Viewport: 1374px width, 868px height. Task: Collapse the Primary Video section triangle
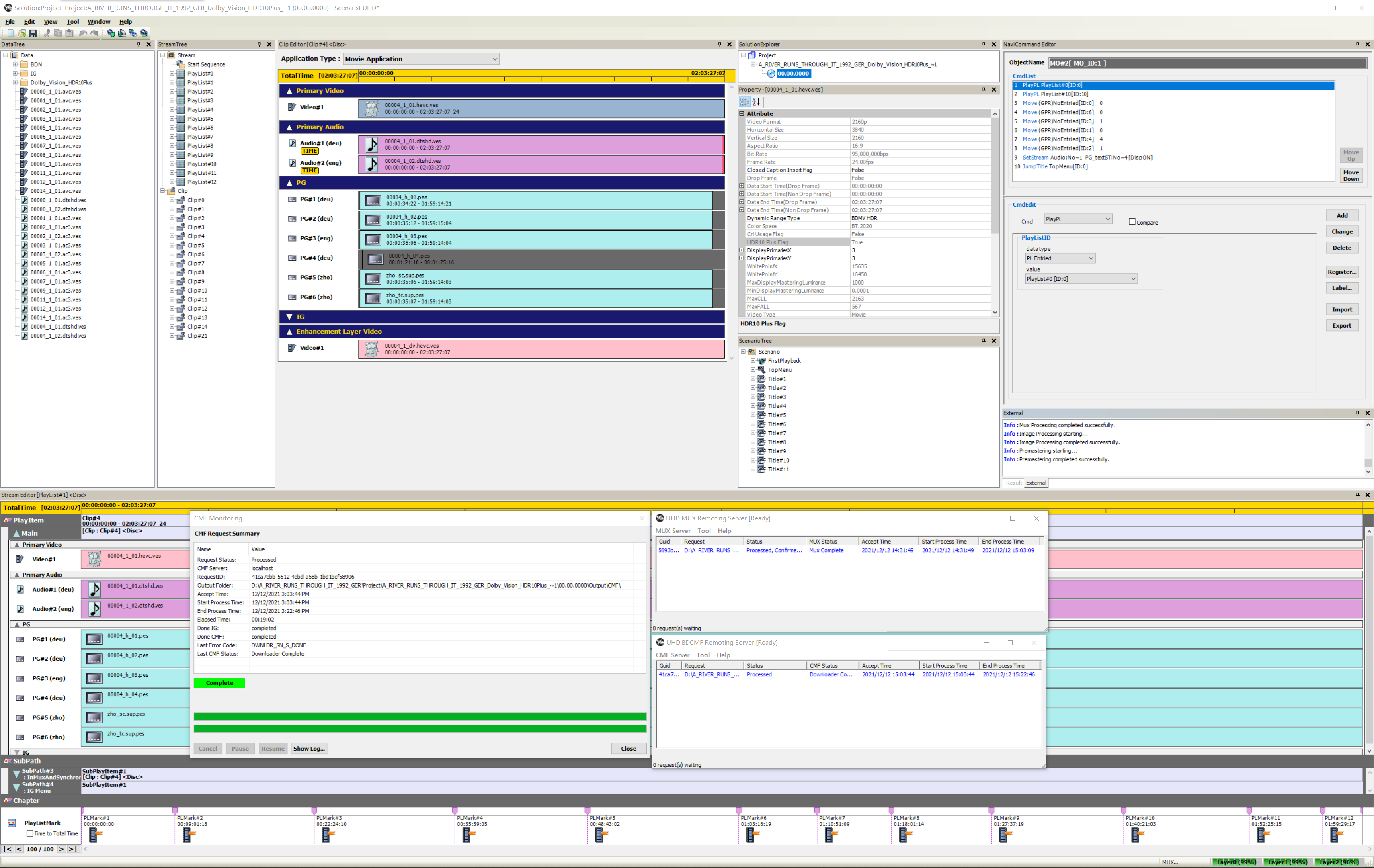(x=289, y=91)
